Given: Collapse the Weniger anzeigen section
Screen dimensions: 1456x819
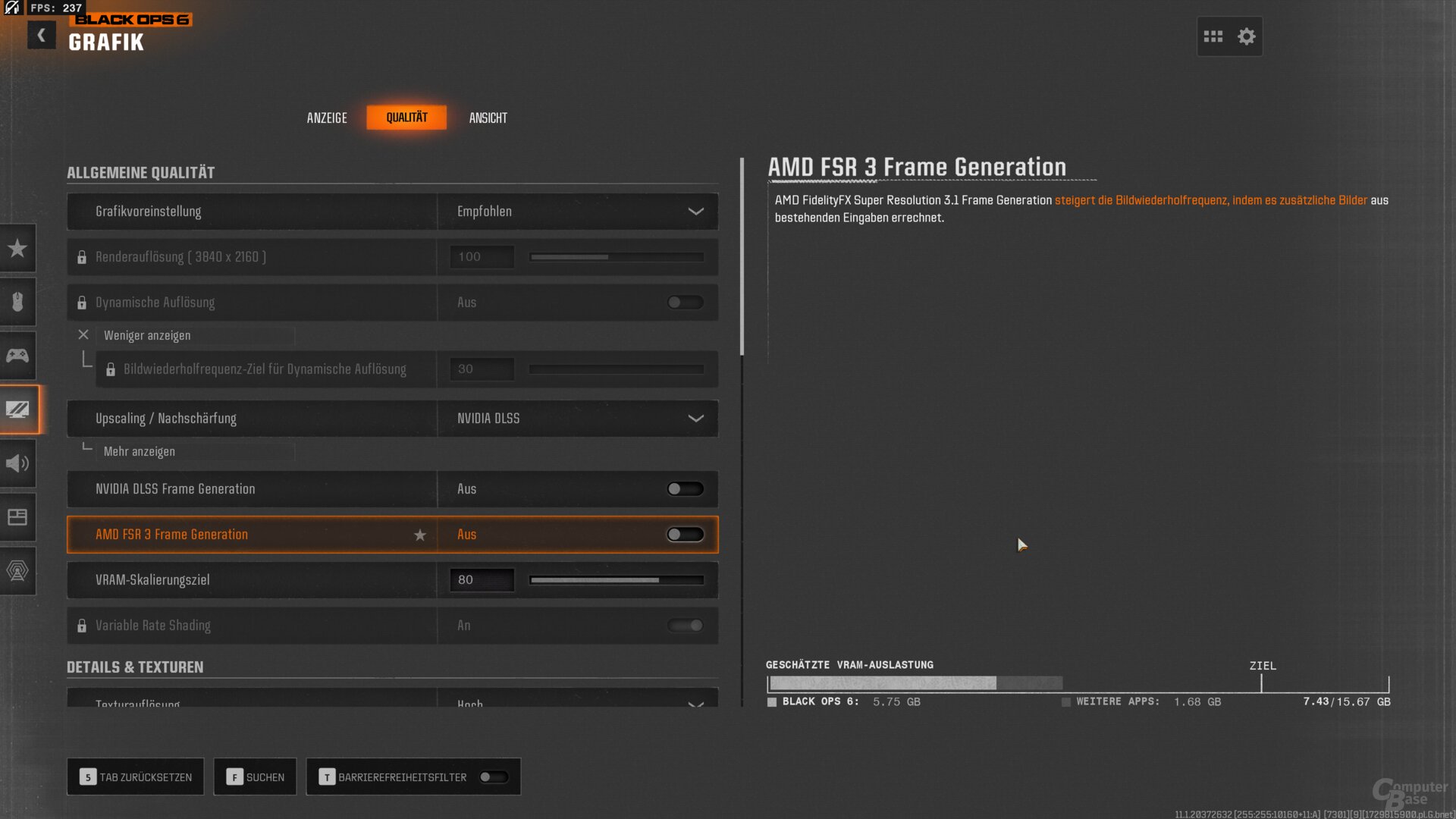Looking at the screenshot, I should [x=147, y=335].
